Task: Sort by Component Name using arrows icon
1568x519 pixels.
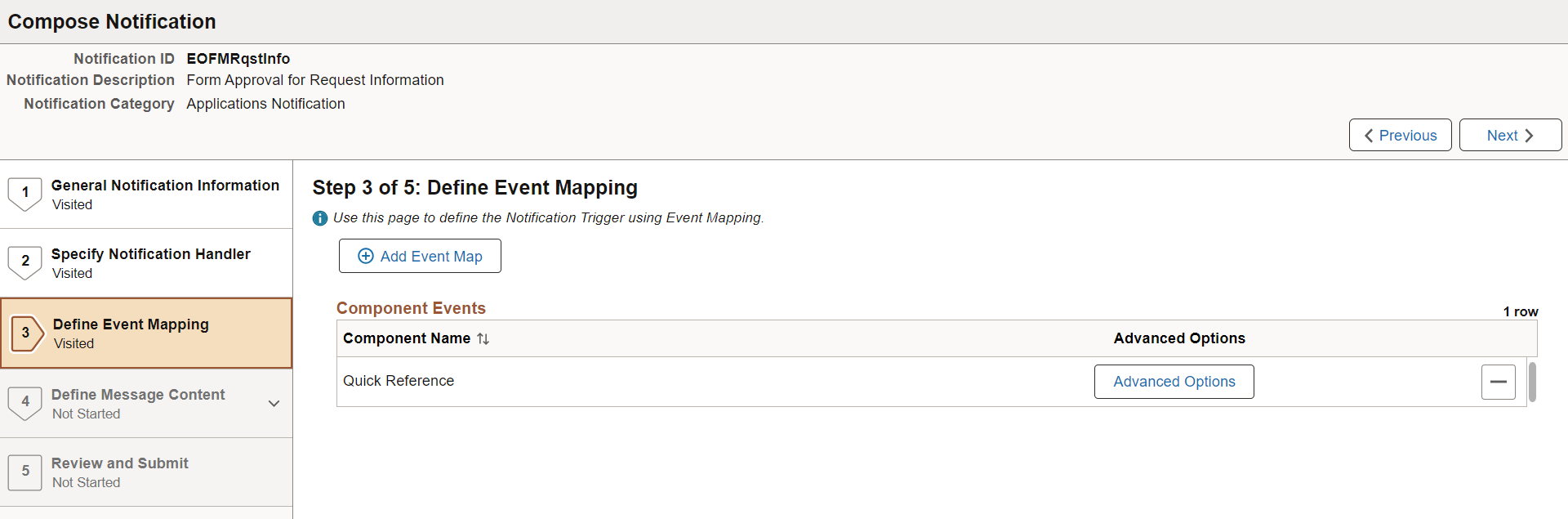Action: pyautogui.click(x=483, y=338)
